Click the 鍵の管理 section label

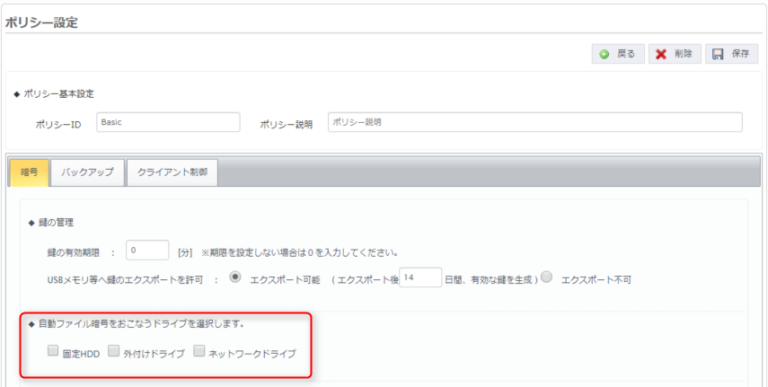[x=56, y=223]
